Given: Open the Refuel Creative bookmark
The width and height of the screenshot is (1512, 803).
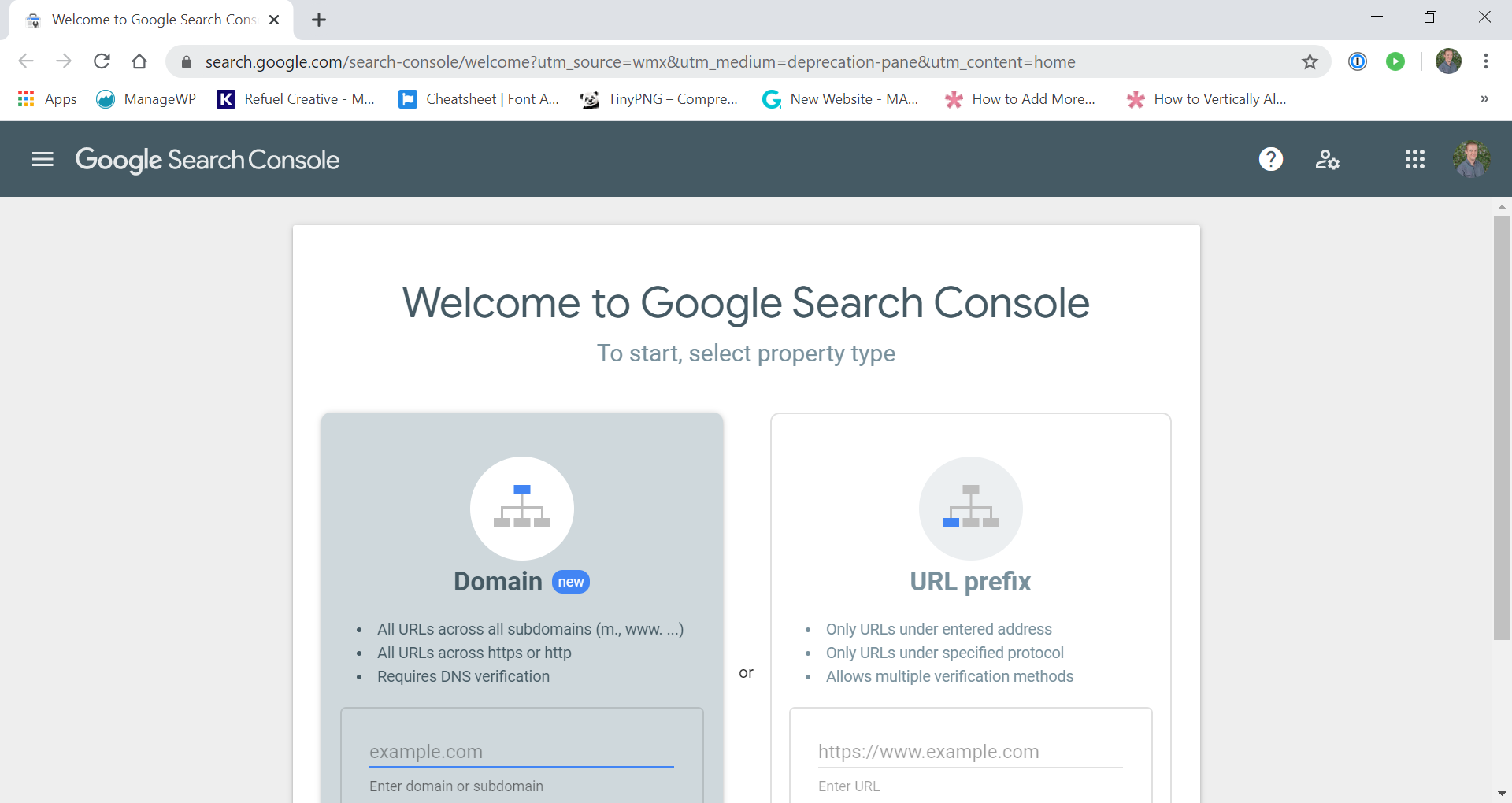Looking at the screenshot, I should click(x=295, y=99).
